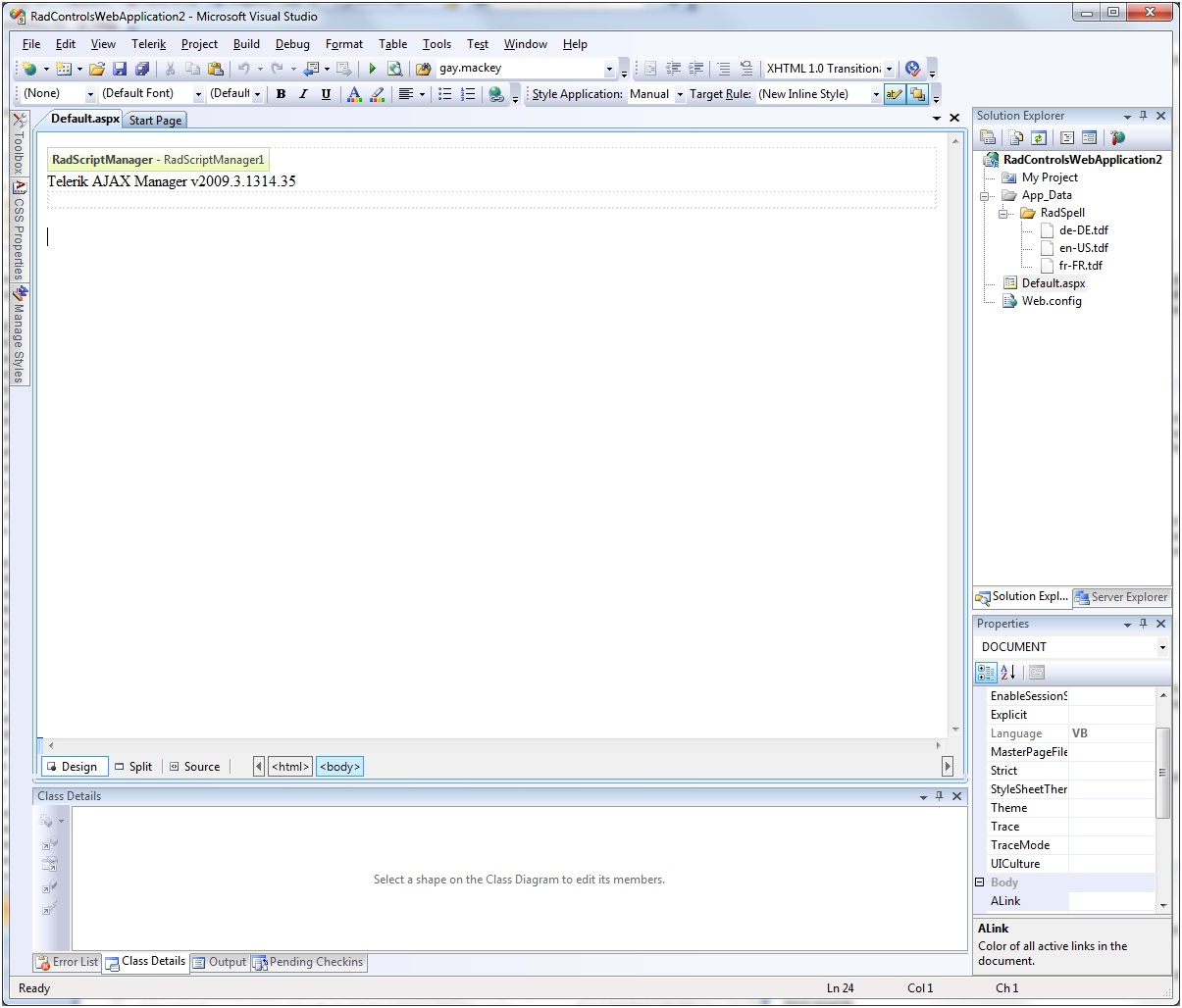Image resolution: width=1182 pixels, height=1008 pixels.
Task: Switch to the Start Page tab
Action: [x=155, y=121]
